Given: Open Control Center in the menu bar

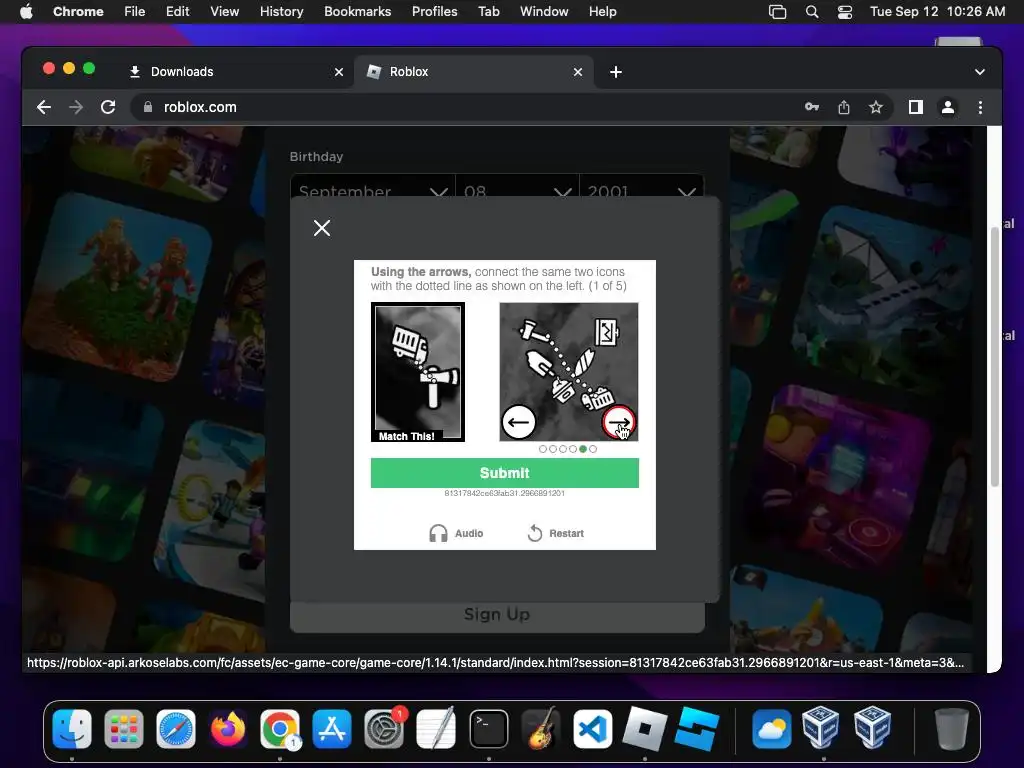Looking at the screenshot, I should coord(845,11).
